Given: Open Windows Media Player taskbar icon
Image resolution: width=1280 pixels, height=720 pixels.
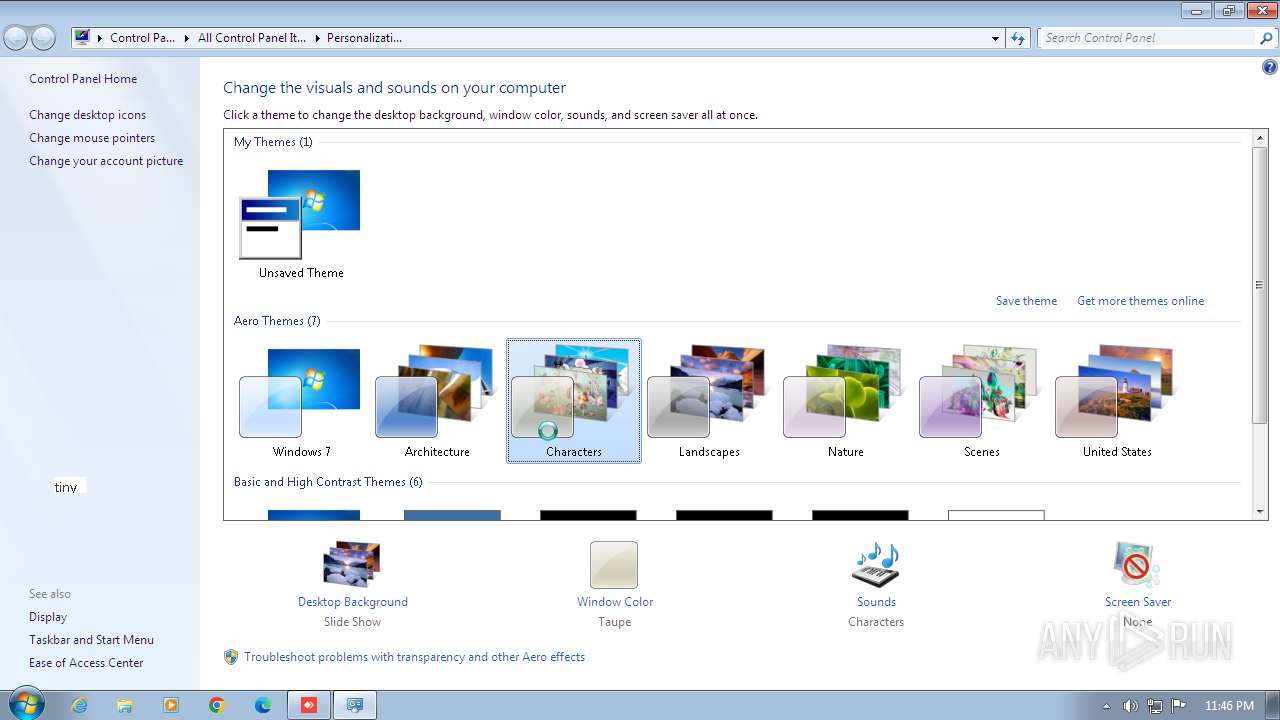Looking at the screenshot, I should (171, 705).
